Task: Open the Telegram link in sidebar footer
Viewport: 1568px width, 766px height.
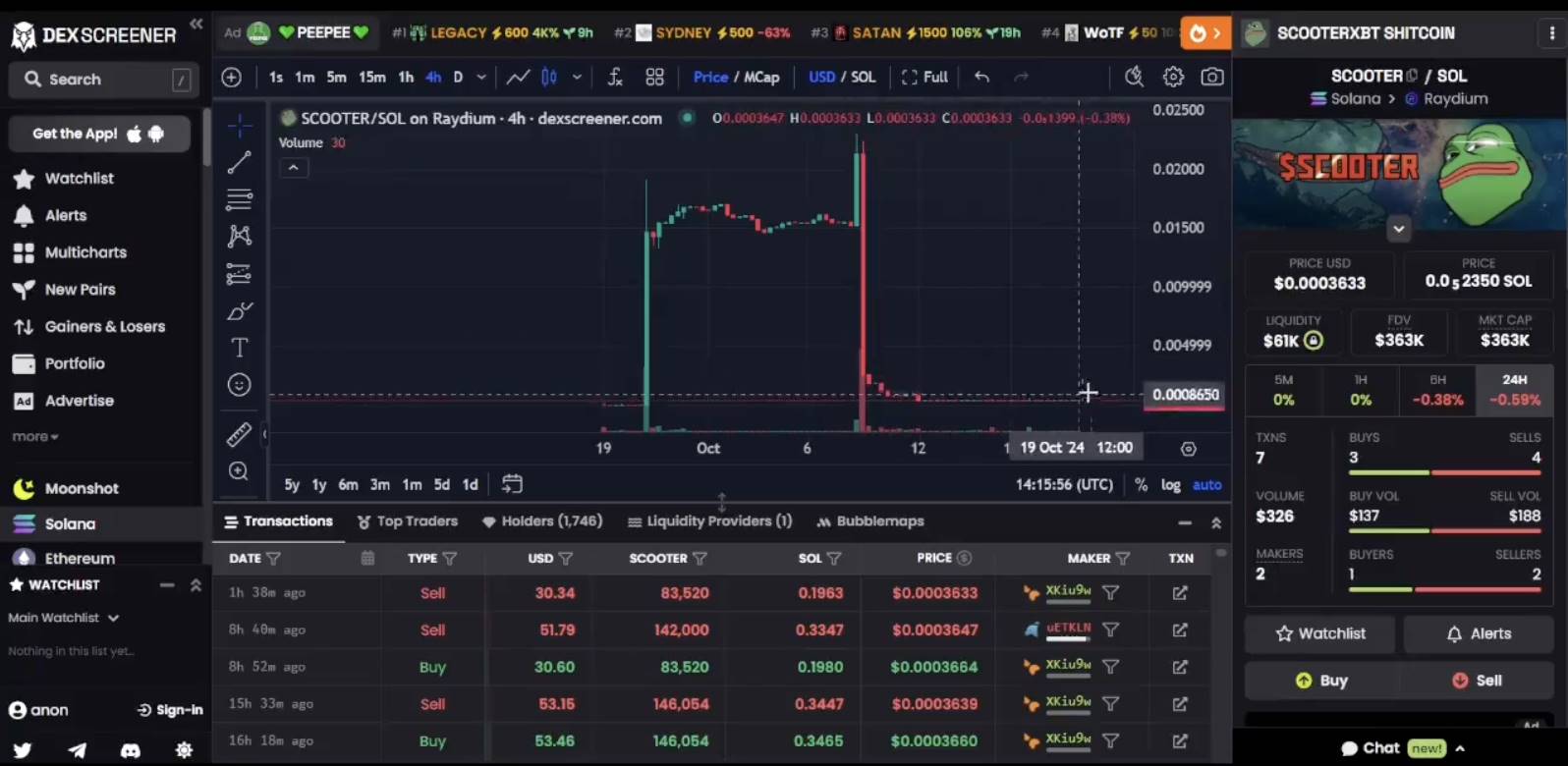Action: pyautogui.click(x=77, y=750)
